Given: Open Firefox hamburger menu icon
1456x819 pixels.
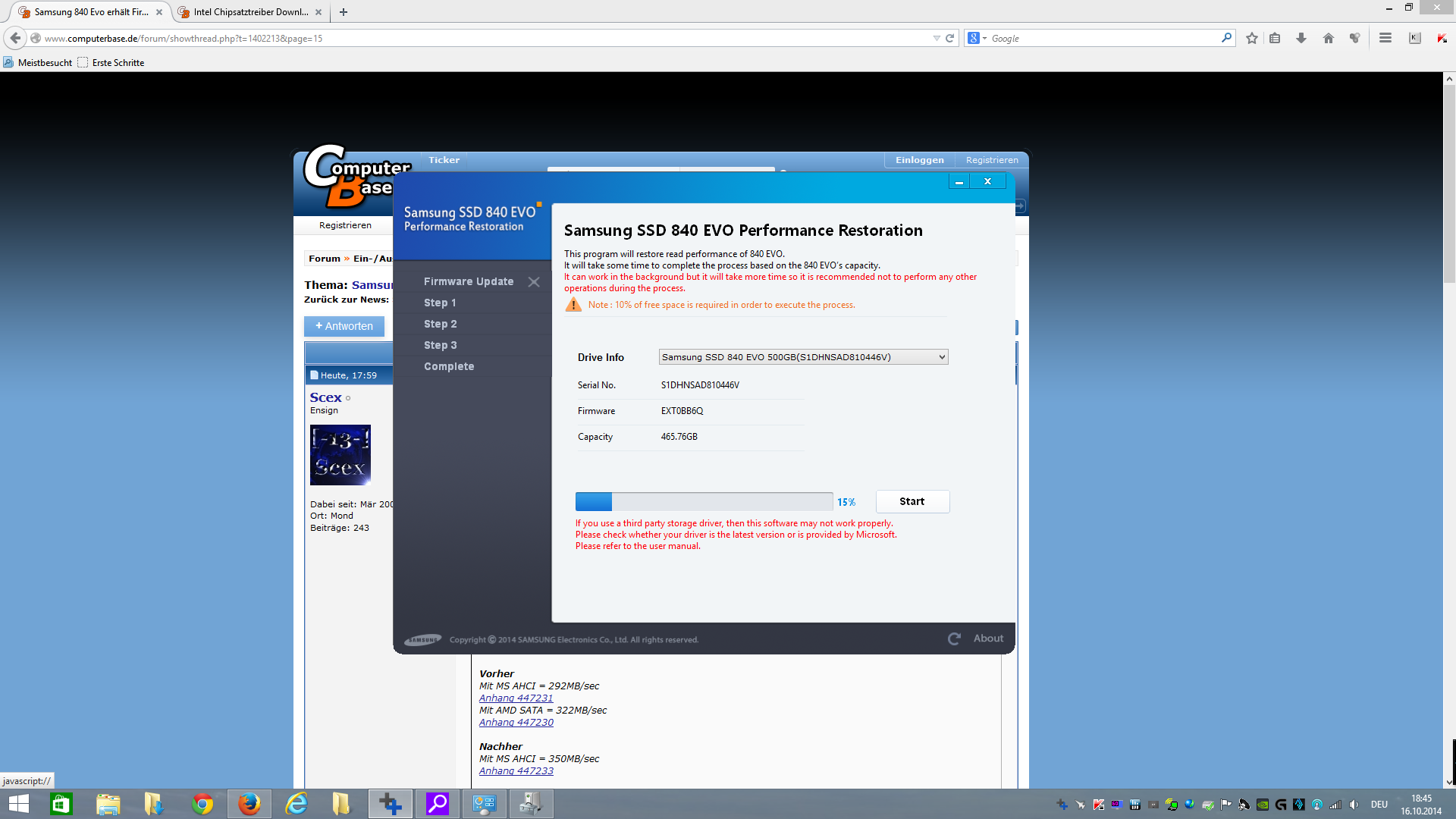Looking at the screenshot, I should (1385, 38).
